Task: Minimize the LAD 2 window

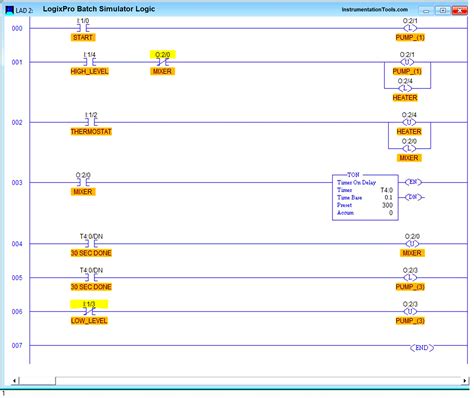Action: tap(426, 11)
